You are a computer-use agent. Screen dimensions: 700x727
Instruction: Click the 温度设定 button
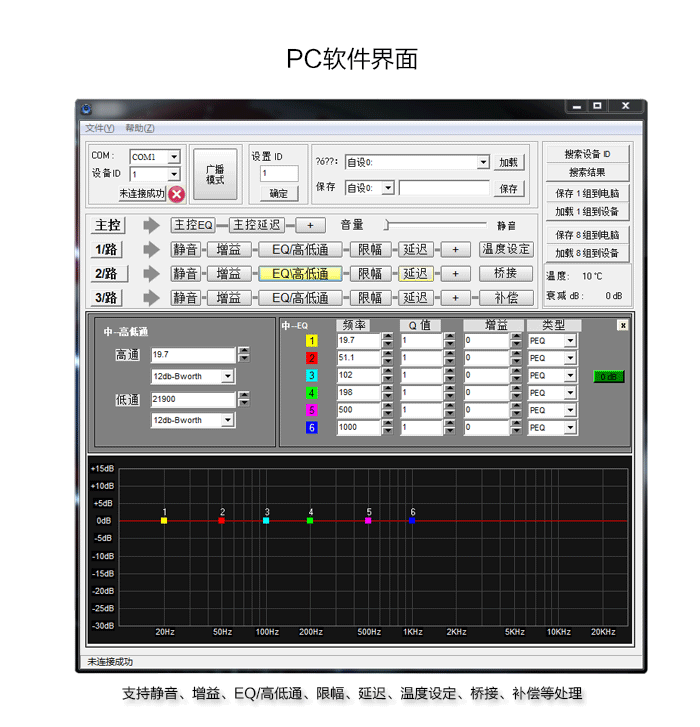[506, 249]
